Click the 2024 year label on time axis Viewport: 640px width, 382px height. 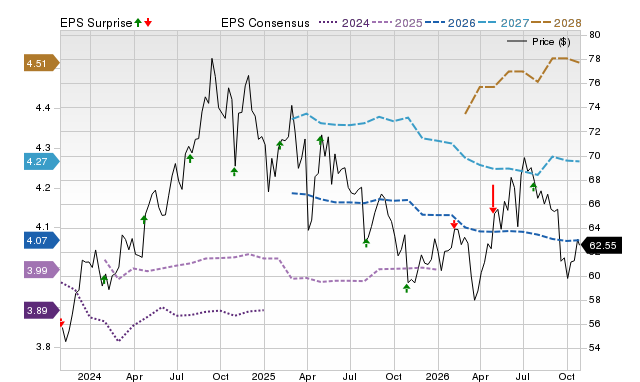[x=89, y=376]
